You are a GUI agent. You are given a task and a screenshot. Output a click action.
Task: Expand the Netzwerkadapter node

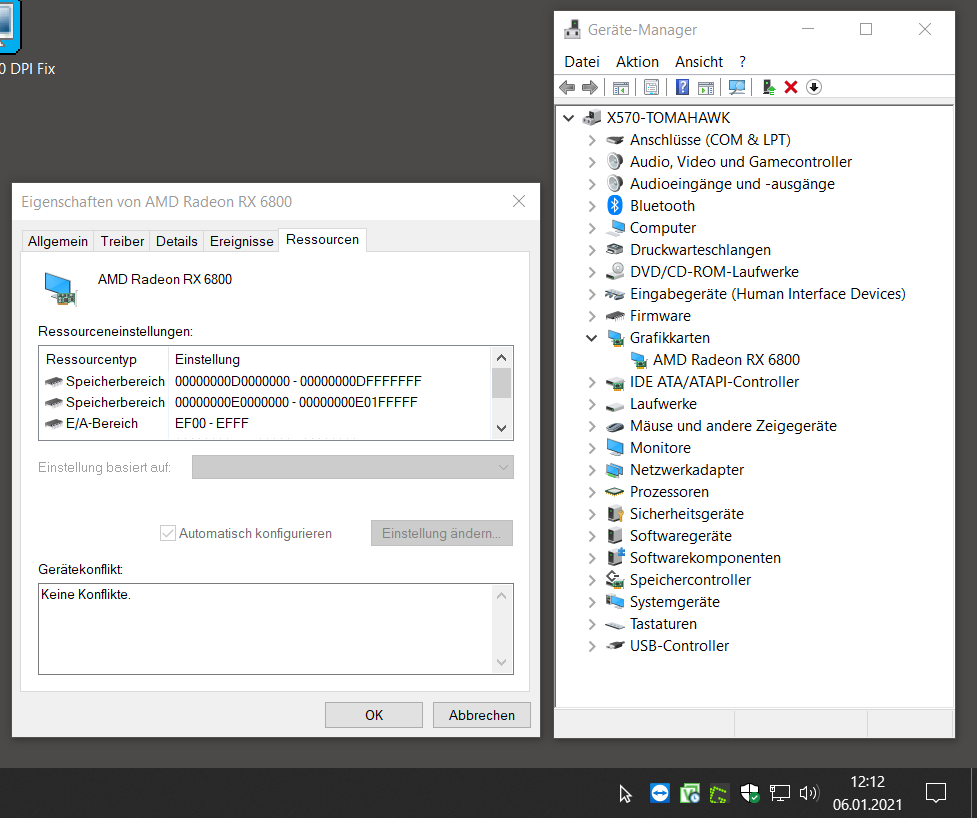[592, 470]
